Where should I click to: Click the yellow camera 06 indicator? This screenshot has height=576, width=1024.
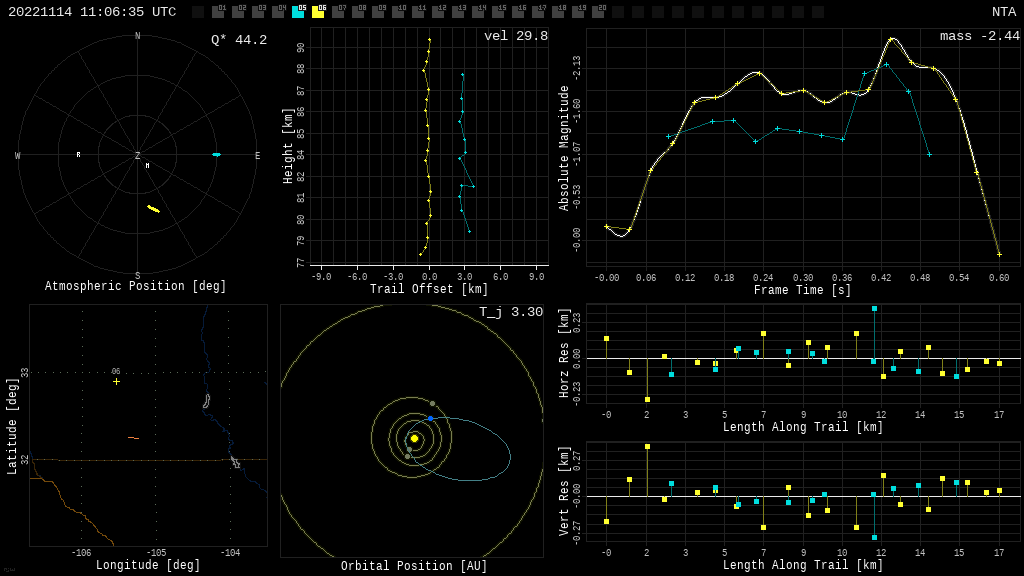tap(318, 12)
